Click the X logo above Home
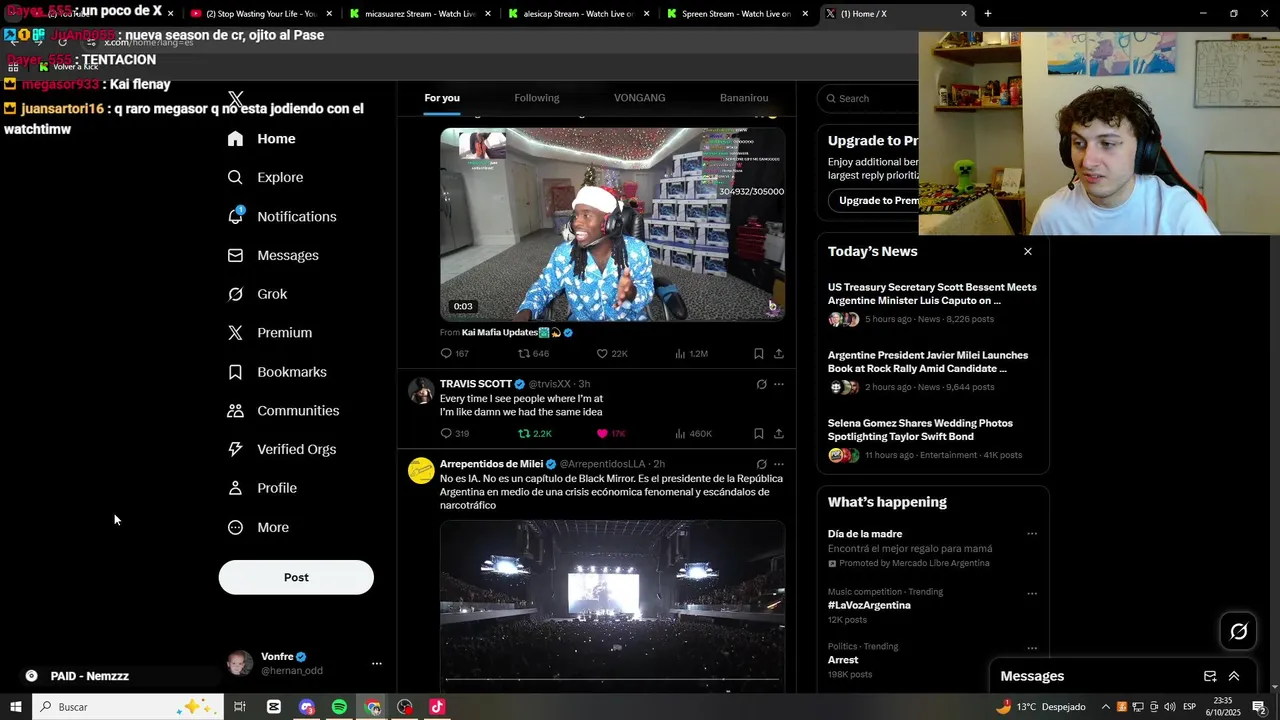The image size is (1280, 720). click(235, 99)
